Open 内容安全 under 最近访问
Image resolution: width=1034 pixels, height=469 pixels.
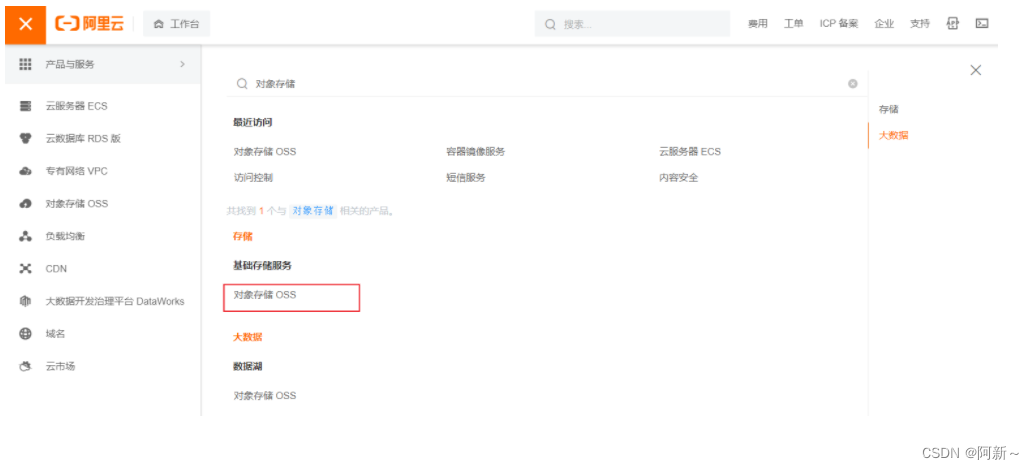pos(679,177)
